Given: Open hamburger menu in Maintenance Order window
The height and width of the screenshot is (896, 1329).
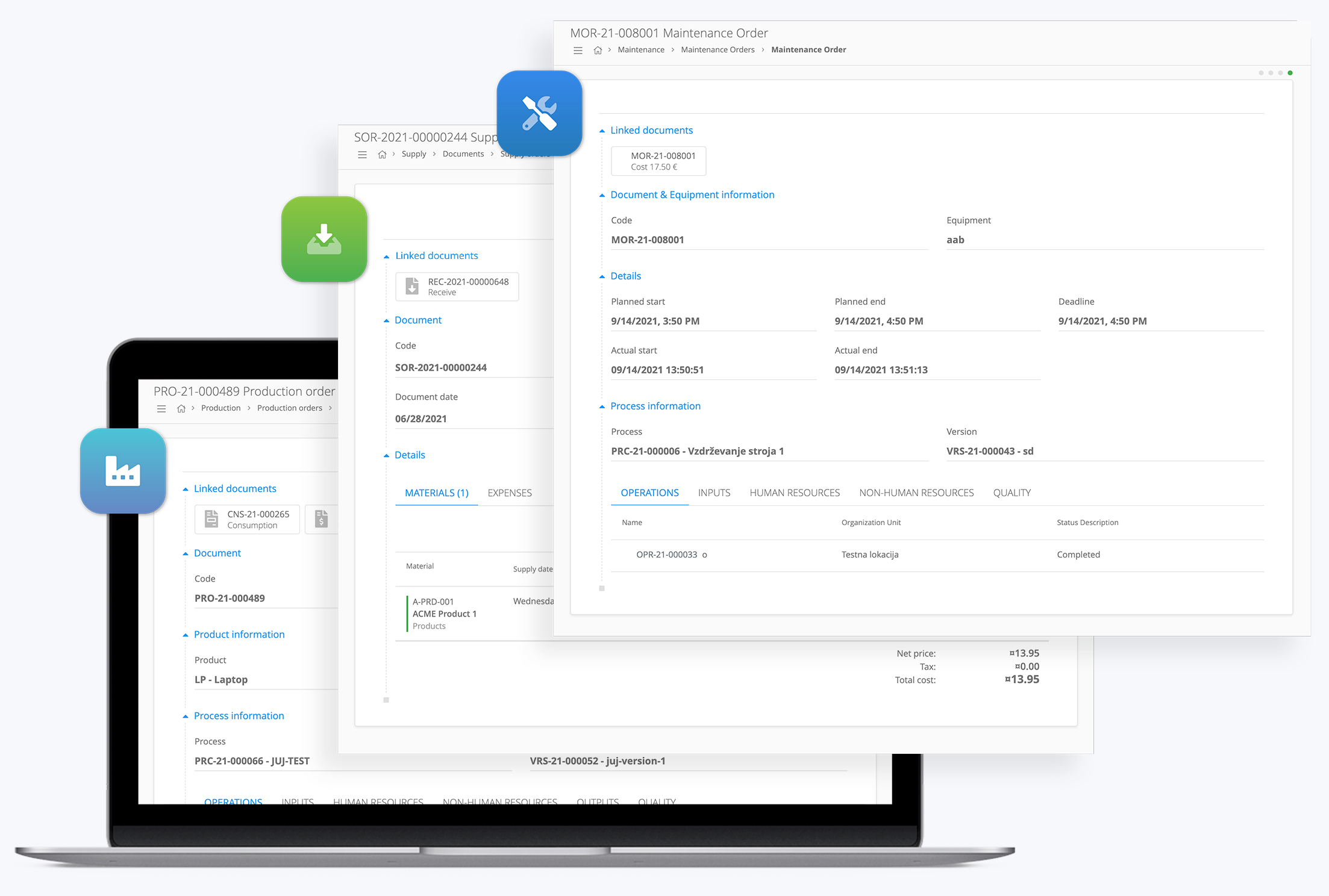Looking at the screenshot, I should pyautogui.click(x=578, y=50).
